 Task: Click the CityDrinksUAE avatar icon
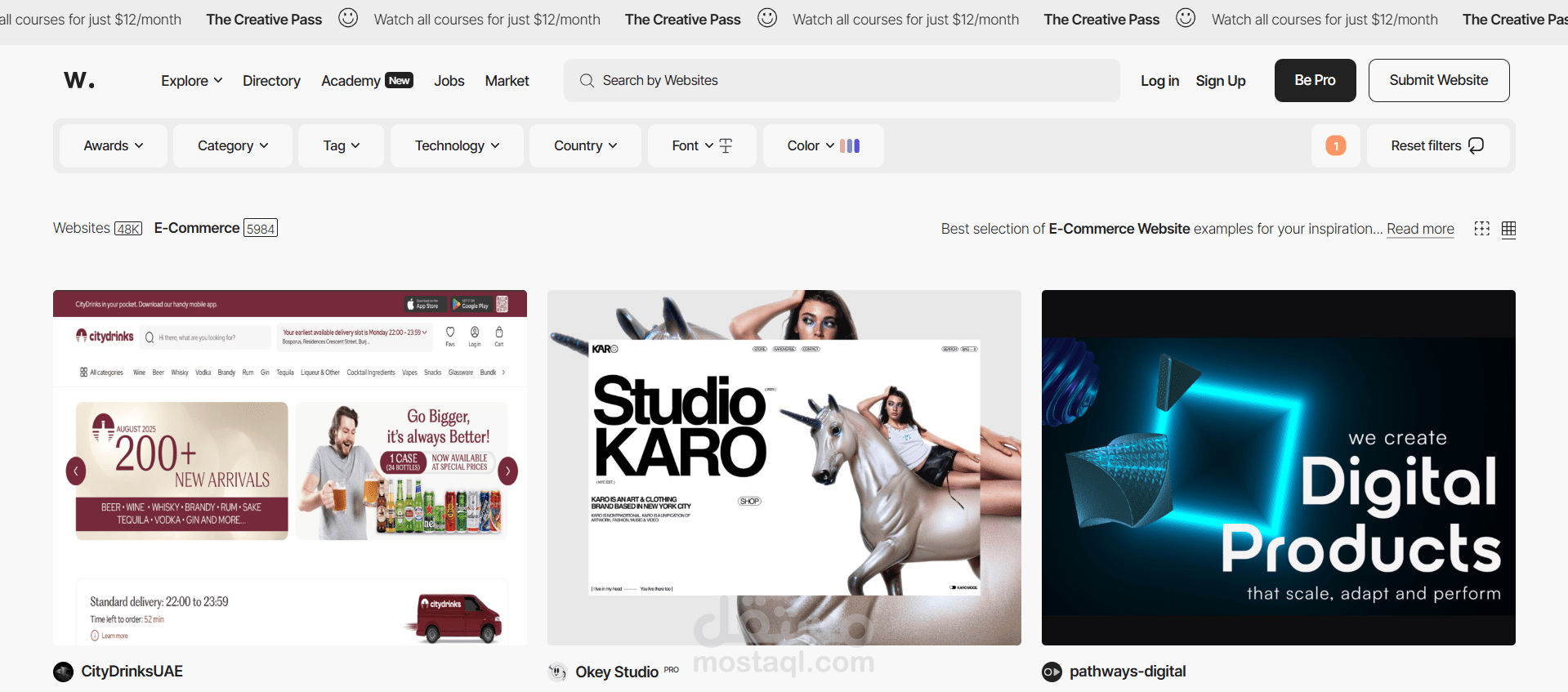coord(63,672)
